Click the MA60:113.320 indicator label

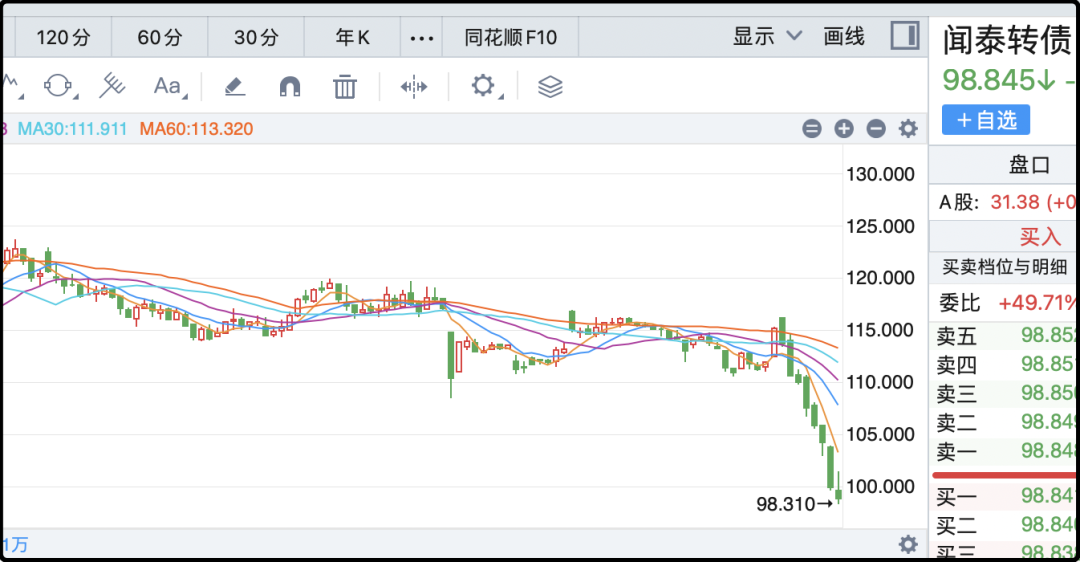click(196, 129)
